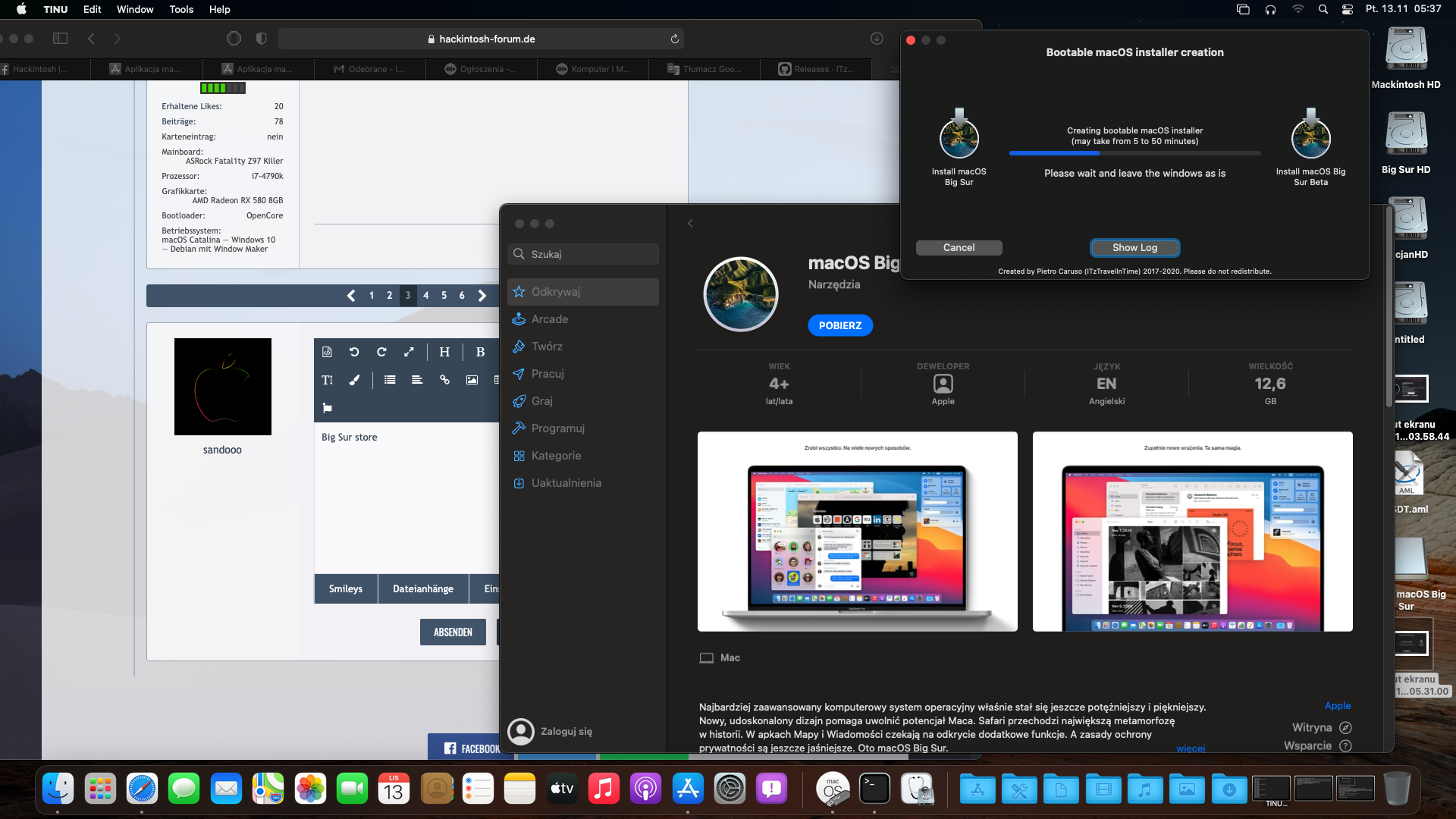Screen dimensions: 1456x819
Task: Toggle source code view in editor
Action: click(327, 352)
